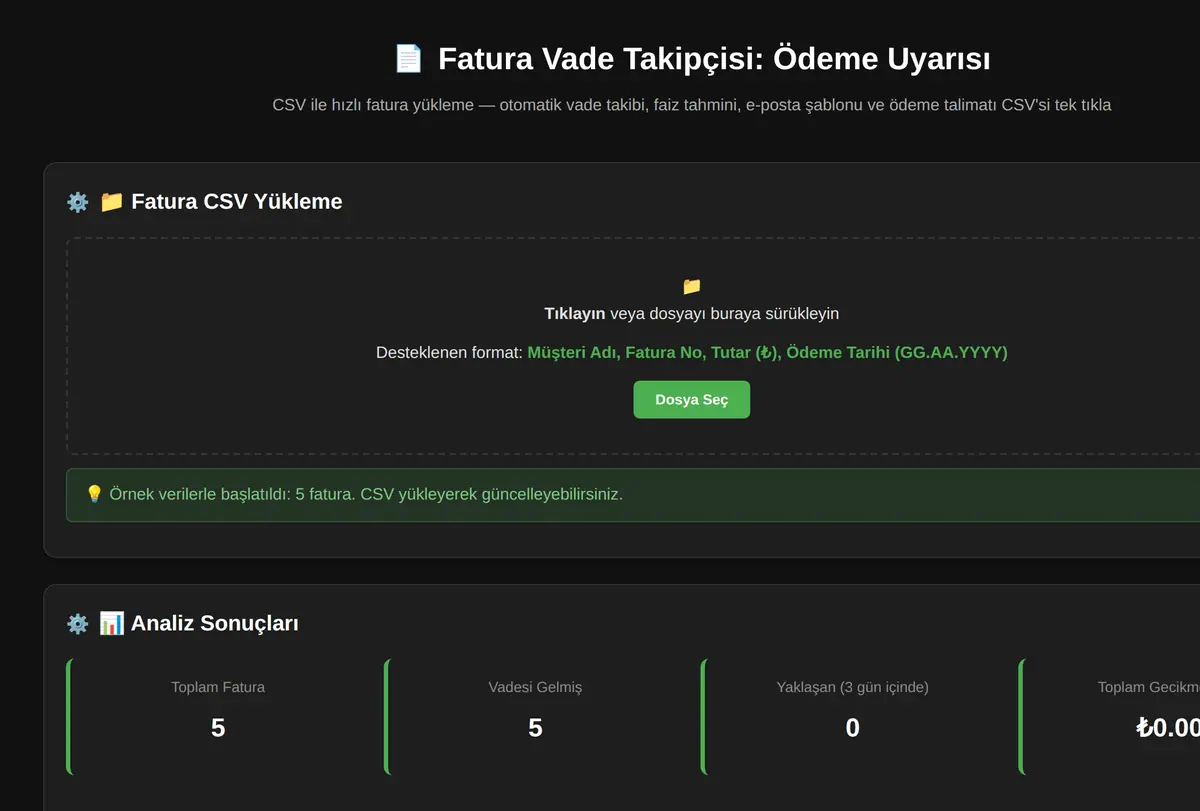Image resolution: width=1200 pixels, height=811 pixels.
Task: Click the document icon in the page title
Action: tap(409, 59)
